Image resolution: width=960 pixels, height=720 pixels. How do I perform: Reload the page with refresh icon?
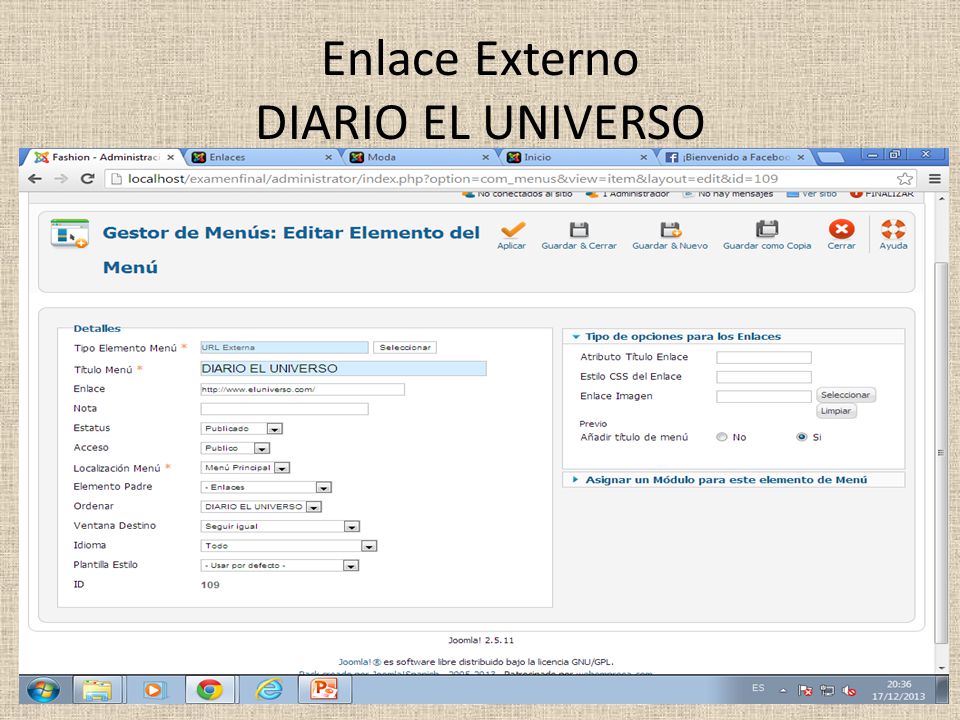click(x=88, y=179)
